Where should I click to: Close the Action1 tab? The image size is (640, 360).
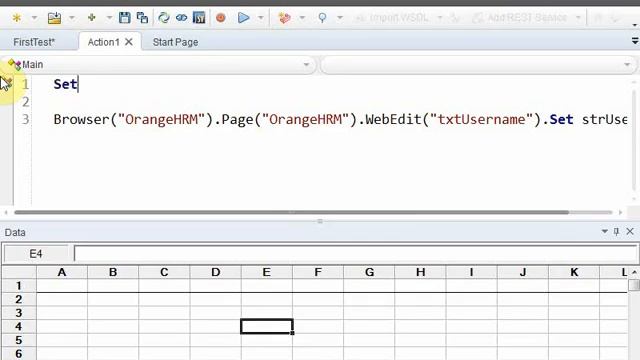[x=129, y=42]
